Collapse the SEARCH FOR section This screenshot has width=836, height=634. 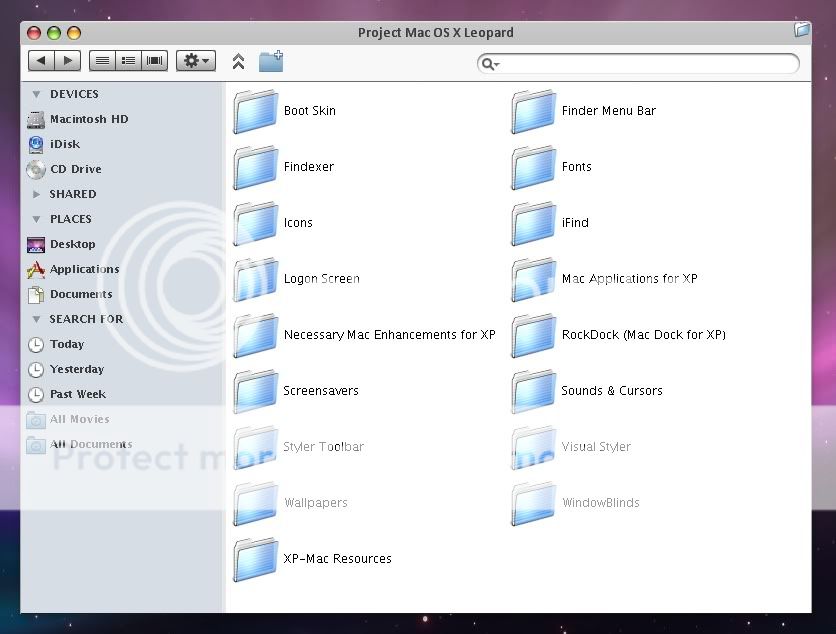pyautogui.click(x=37, y=319)
